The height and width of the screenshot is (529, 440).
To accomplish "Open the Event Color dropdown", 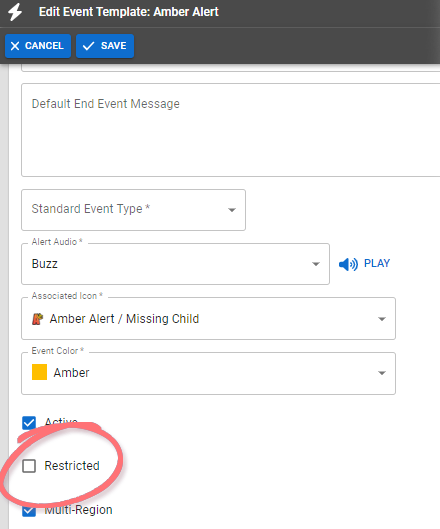I will point(208,373).
